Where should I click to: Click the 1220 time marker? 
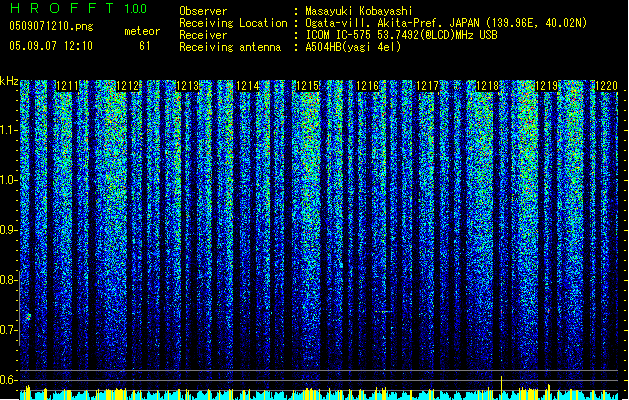(607, 86)
